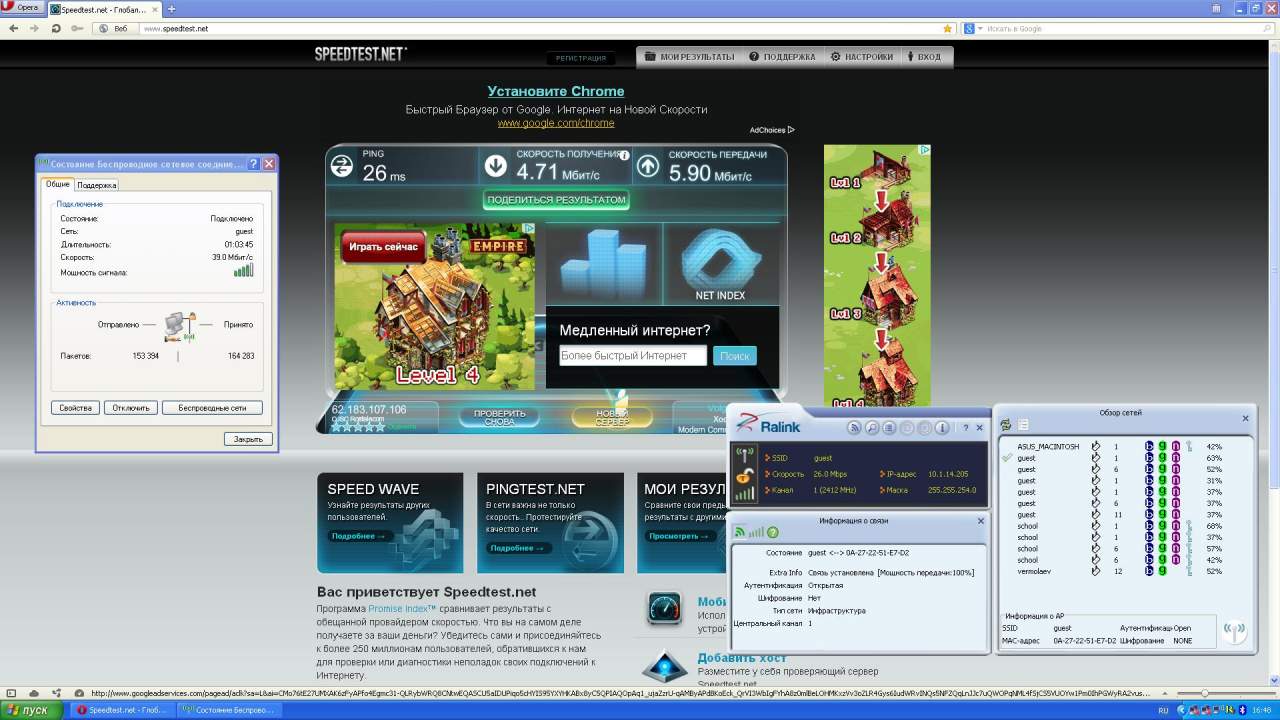Select the guest network on channel 11

tap(1125, 514)
